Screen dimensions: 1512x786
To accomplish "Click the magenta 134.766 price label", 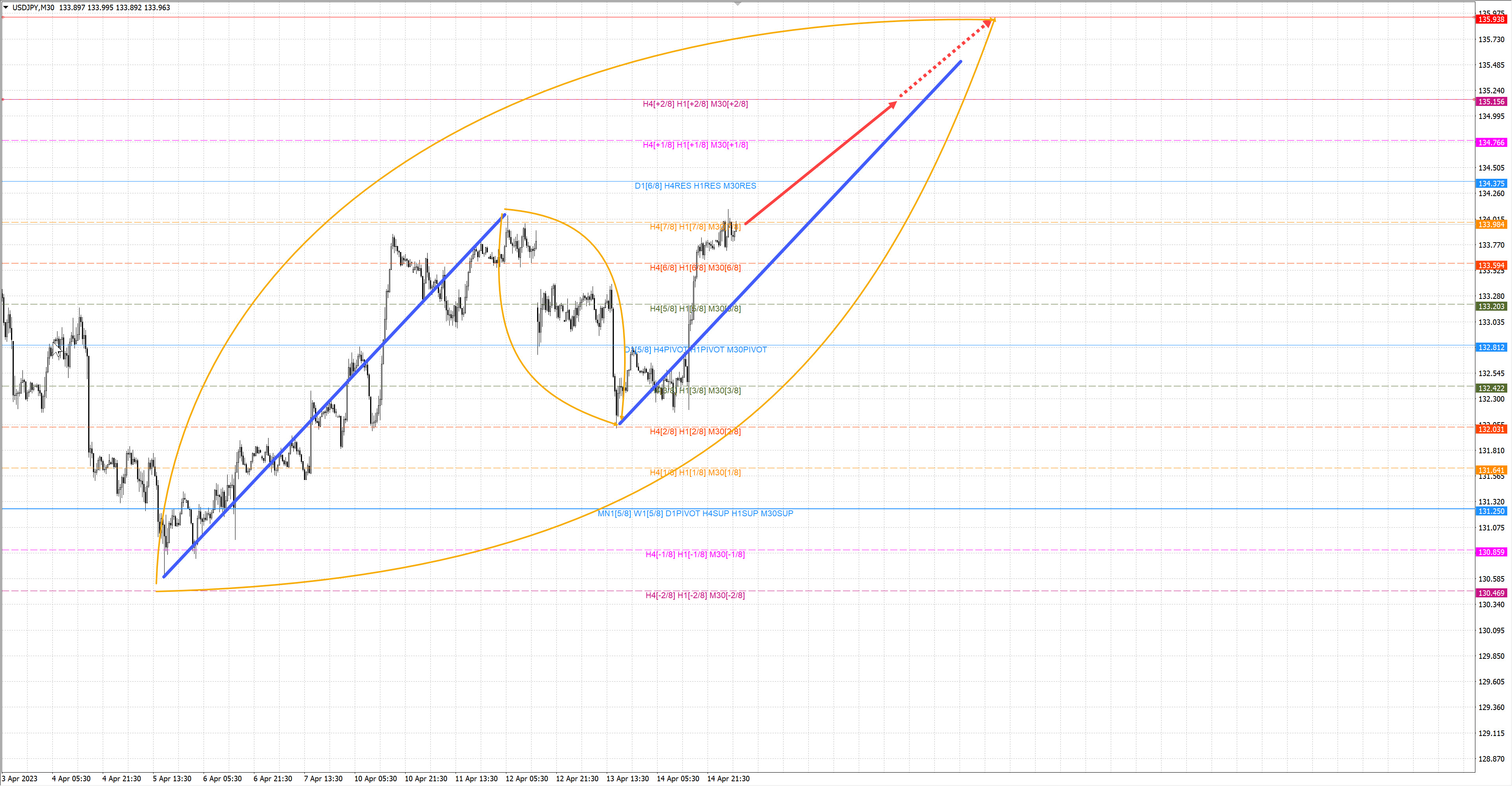I will pos(1491,143).
